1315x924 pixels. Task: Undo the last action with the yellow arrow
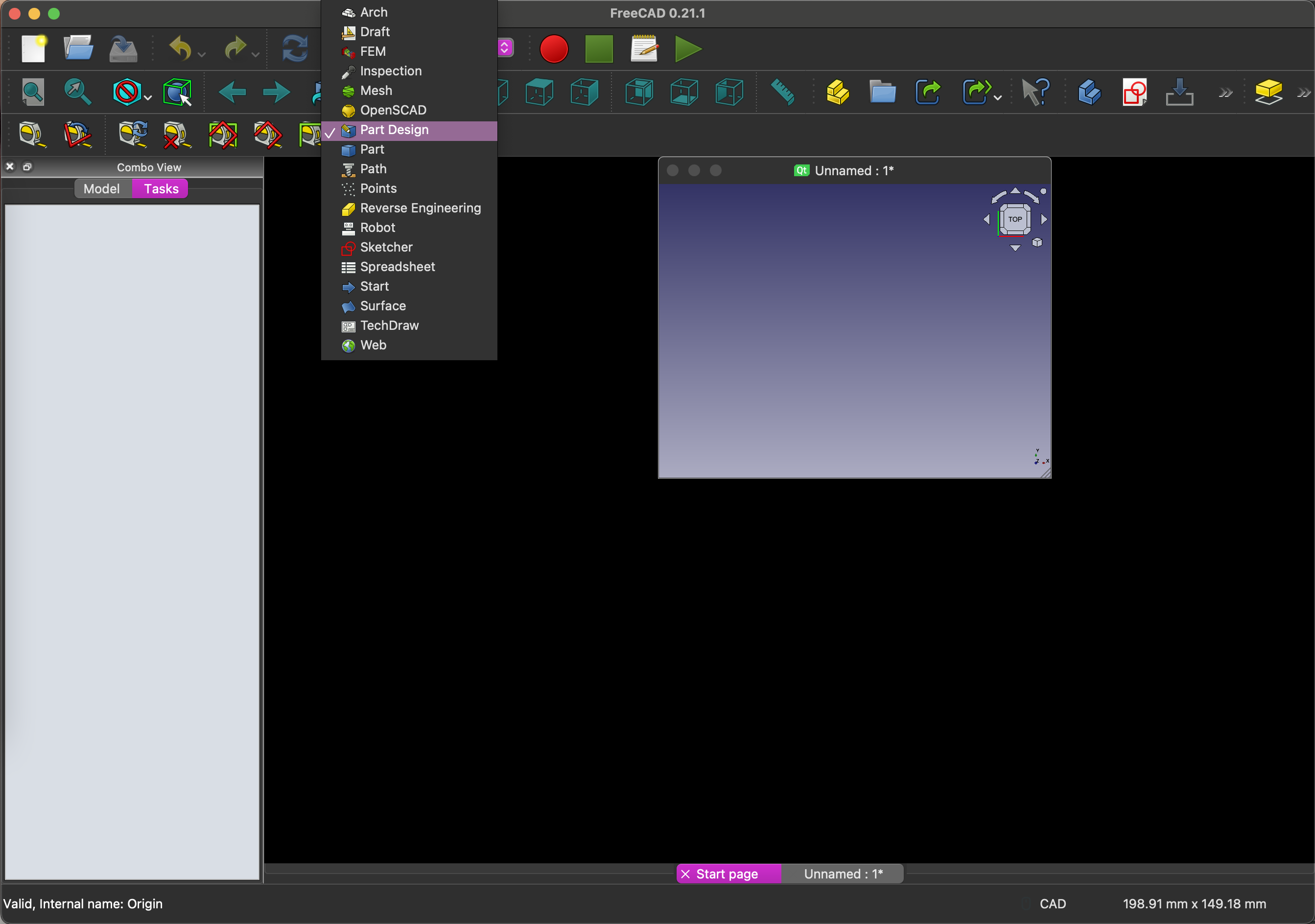tap(181, 48)
